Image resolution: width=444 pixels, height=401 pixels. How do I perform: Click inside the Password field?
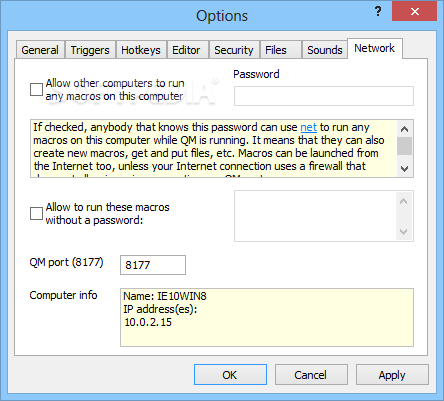(x=324, y=96)
